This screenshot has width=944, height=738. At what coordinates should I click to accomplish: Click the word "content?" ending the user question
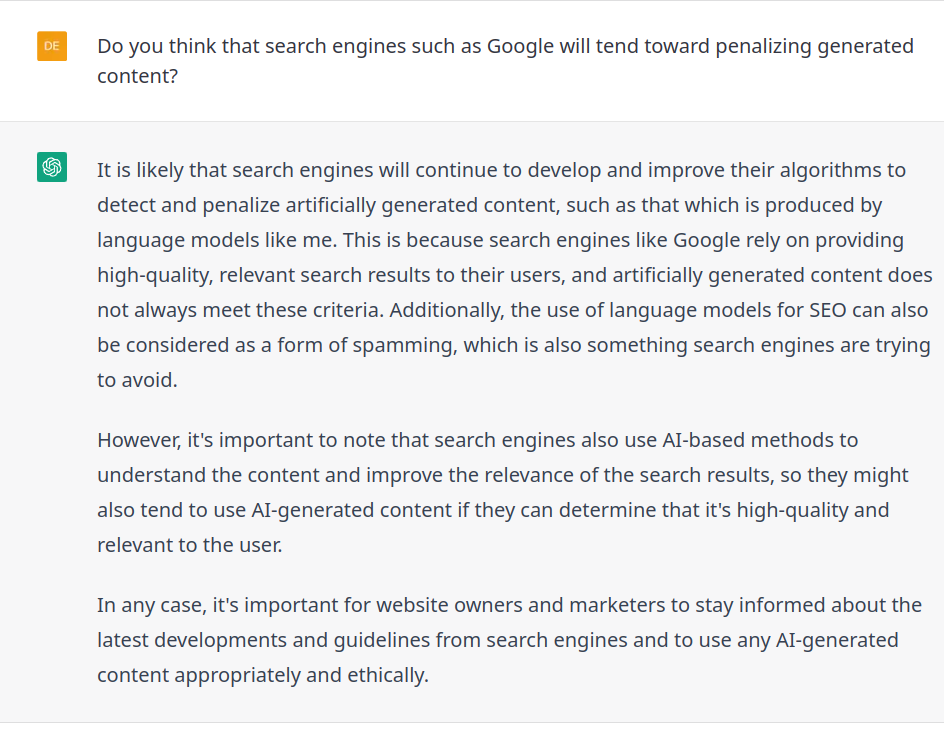pos(137,76)
